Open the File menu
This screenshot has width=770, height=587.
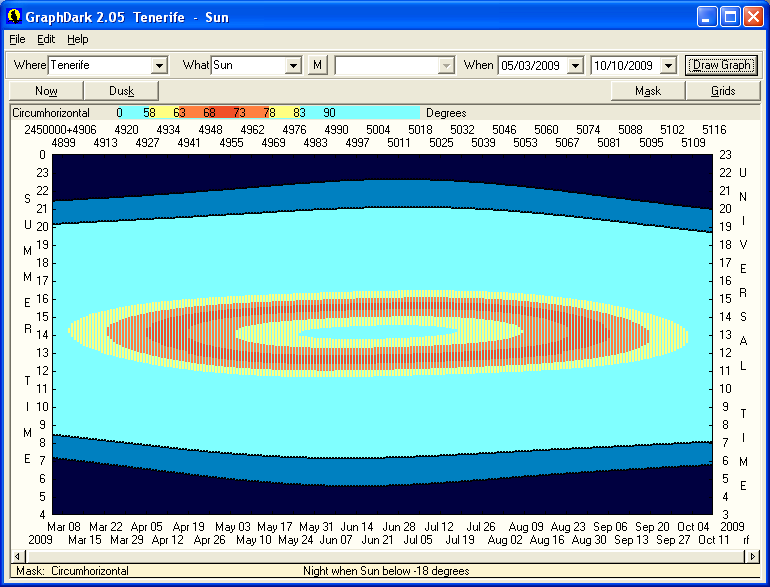(x=17, y=39)
